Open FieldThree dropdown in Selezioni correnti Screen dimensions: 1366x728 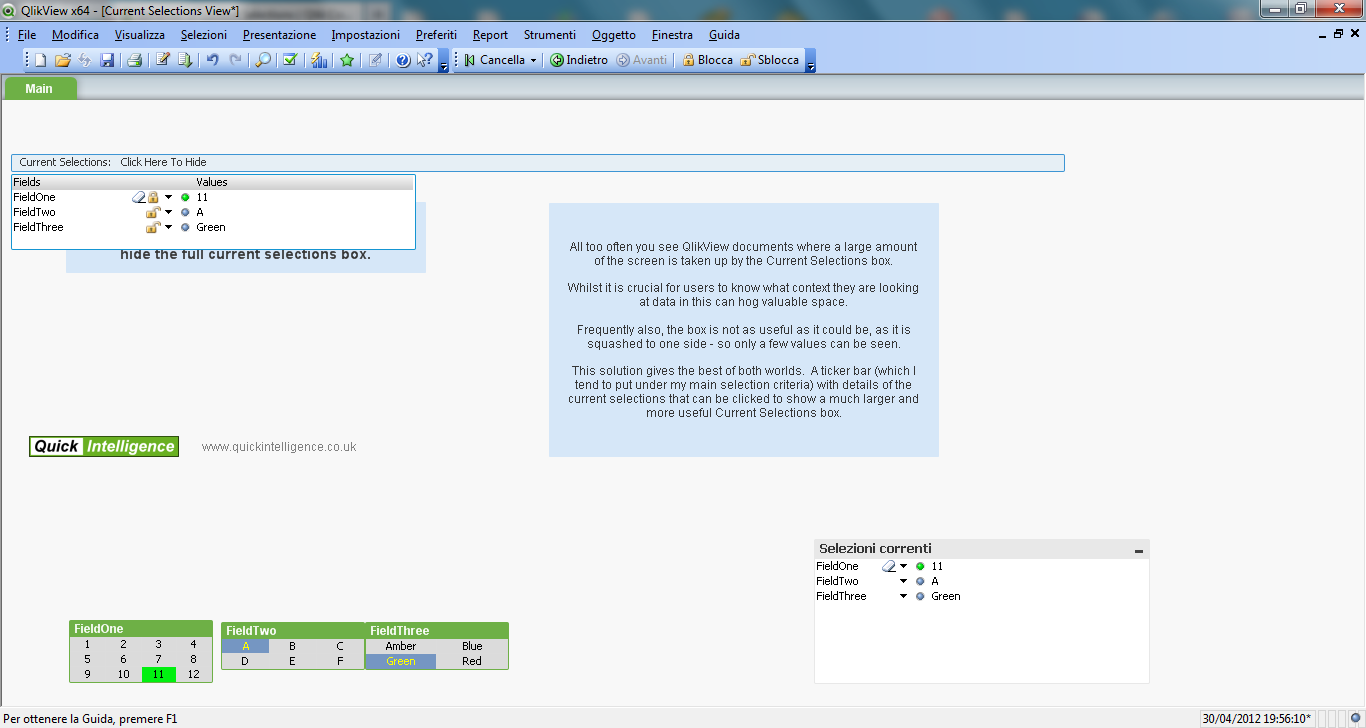(x=903, y=596)
